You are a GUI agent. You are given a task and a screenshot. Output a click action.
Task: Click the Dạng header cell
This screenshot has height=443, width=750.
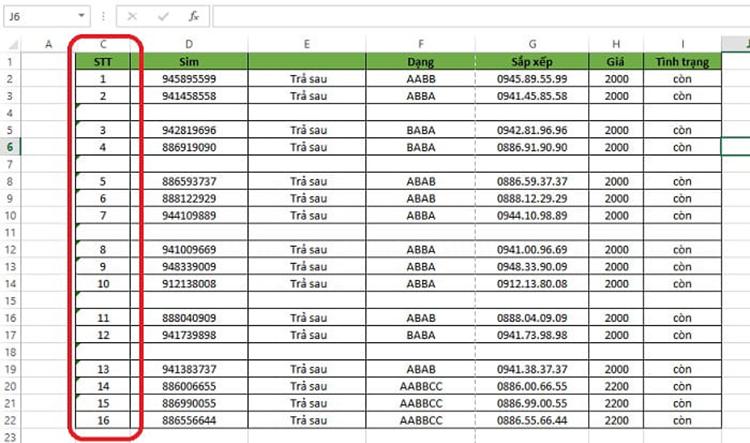coord(421,62)
